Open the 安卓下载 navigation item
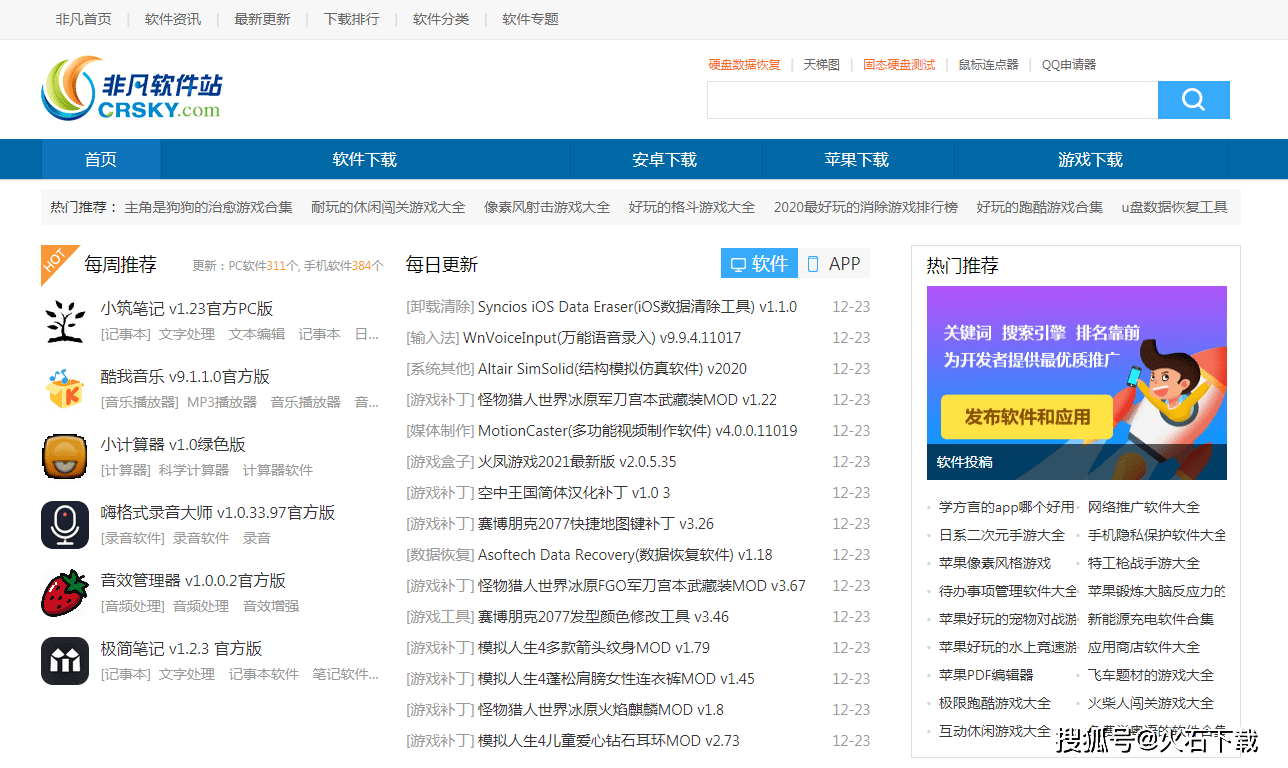 point(664,159)
